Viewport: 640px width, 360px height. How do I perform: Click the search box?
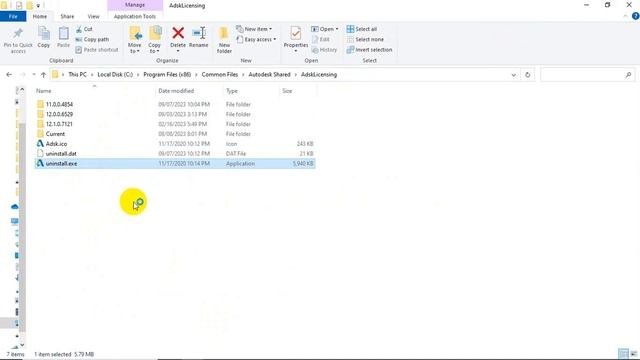pos(587,75)
